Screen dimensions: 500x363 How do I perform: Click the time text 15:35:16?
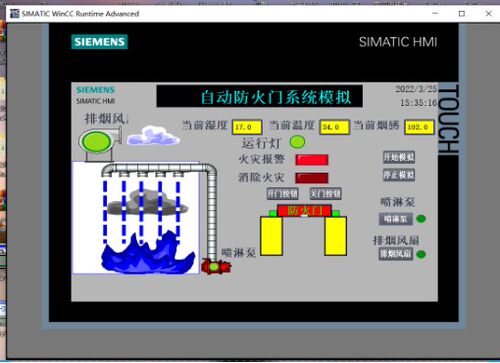tap(418, 103)
